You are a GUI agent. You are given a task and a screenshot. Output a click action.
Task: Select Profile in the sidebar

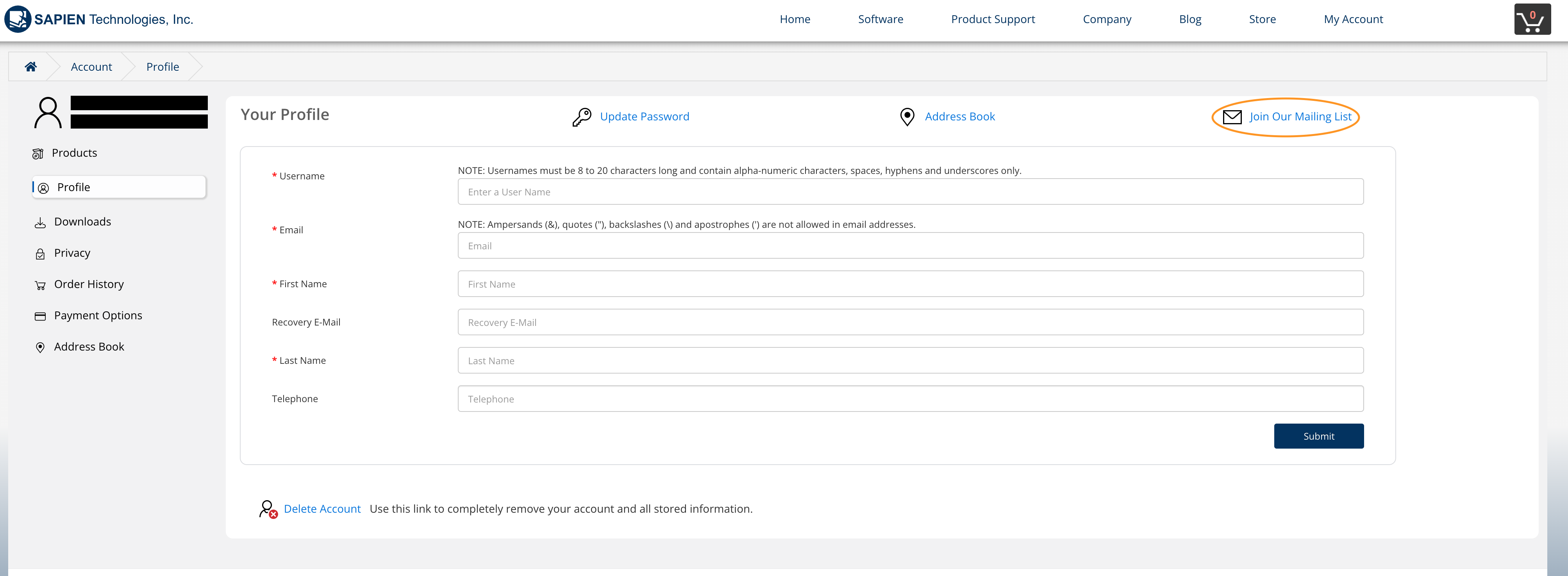(119, 188)
